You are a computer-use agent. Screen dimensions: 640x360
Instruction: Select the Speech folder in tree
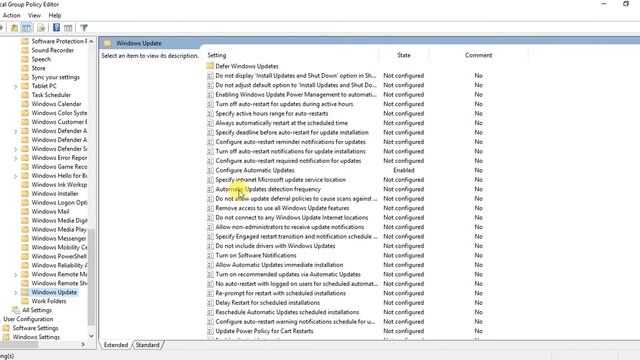41,59
